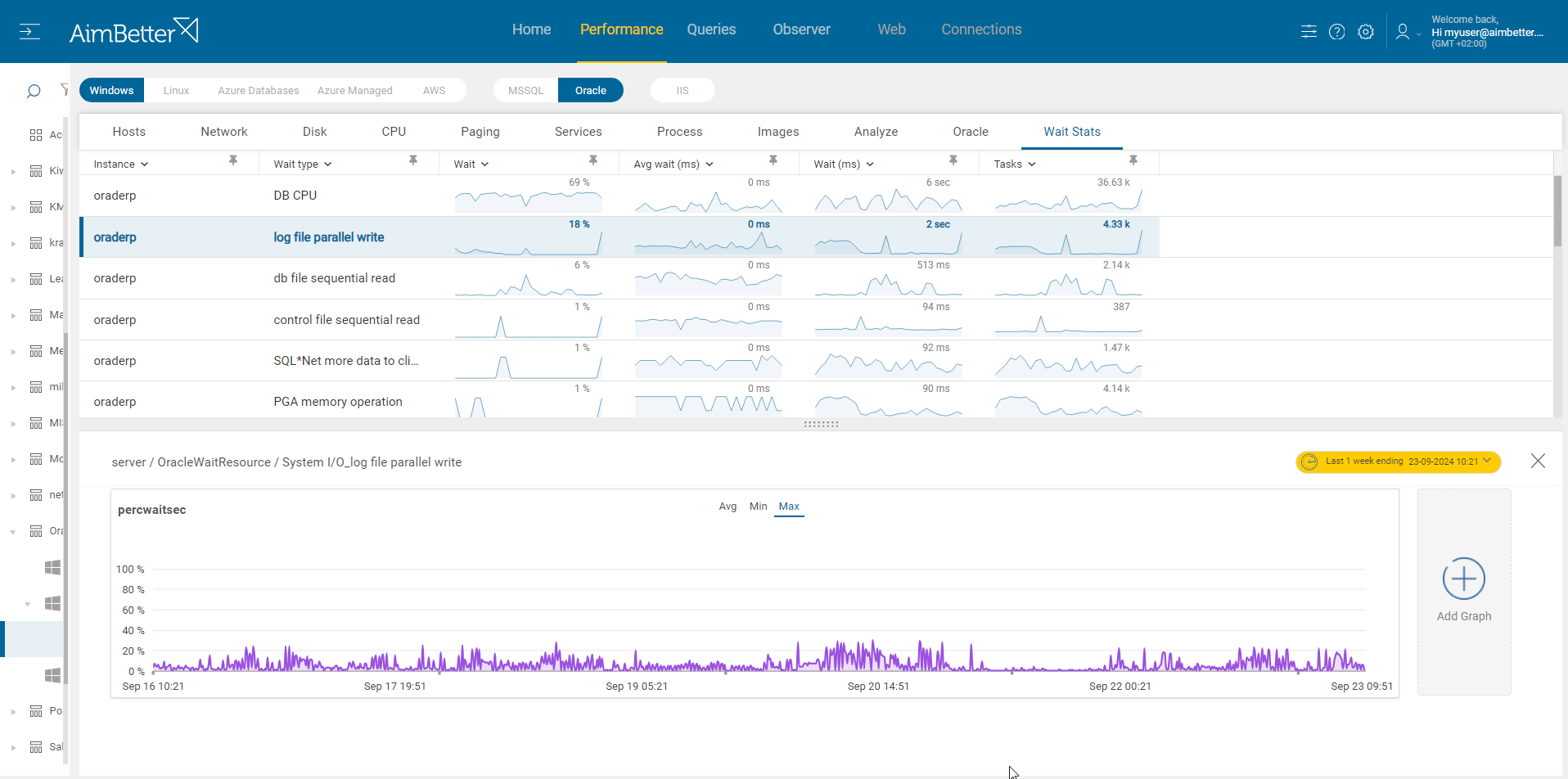Select the DB CPU wait type row
Viewport: 1568px width, 779px height.
[619, 196]
